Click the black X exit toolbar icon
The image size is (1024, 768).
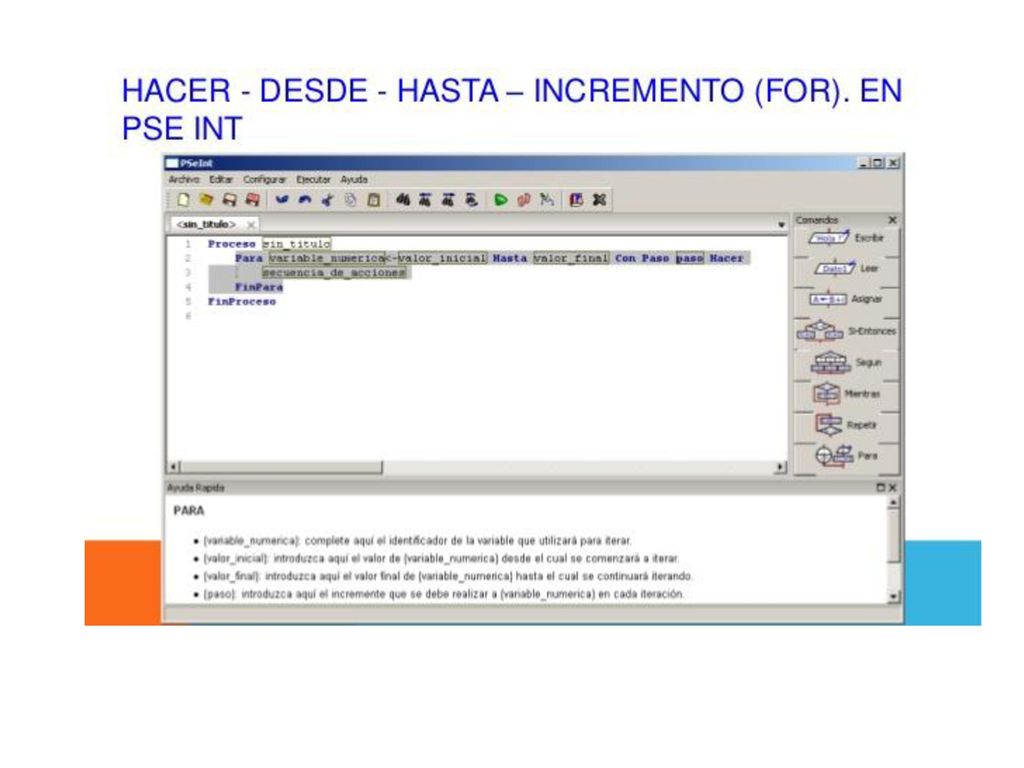pyautogui.click(x=599, y=200)
